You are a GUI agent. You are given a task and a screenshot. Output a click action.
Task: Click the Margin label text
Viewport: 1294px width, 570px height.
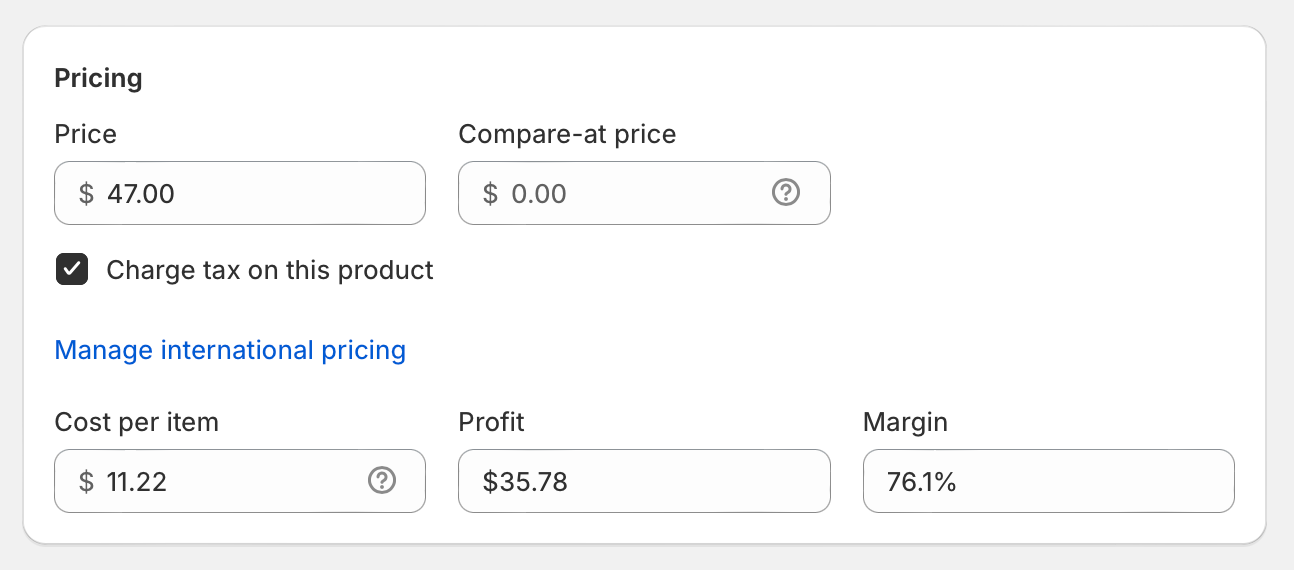coord(905,422)
